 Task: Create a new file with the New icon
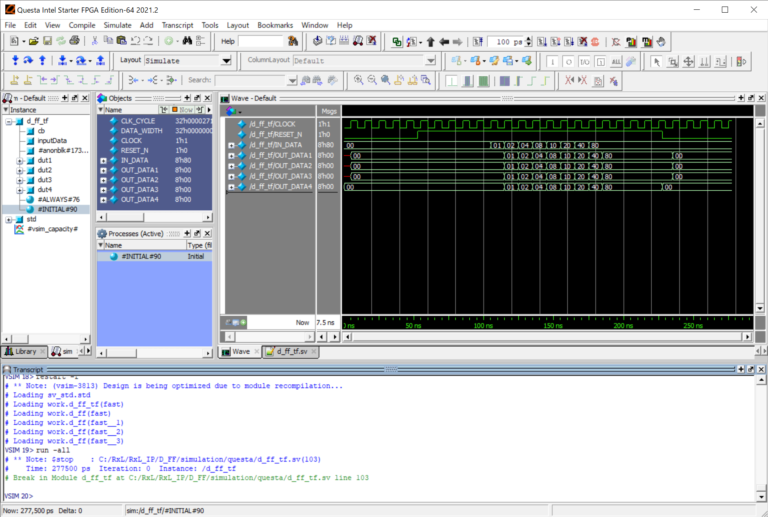coord(14,42)
